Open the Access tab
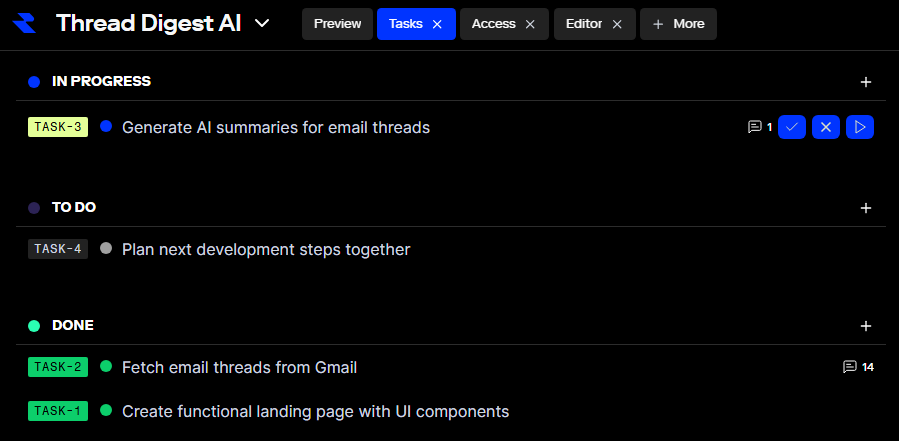The height and width of the screenshot is (441, 899). (493, 24)
